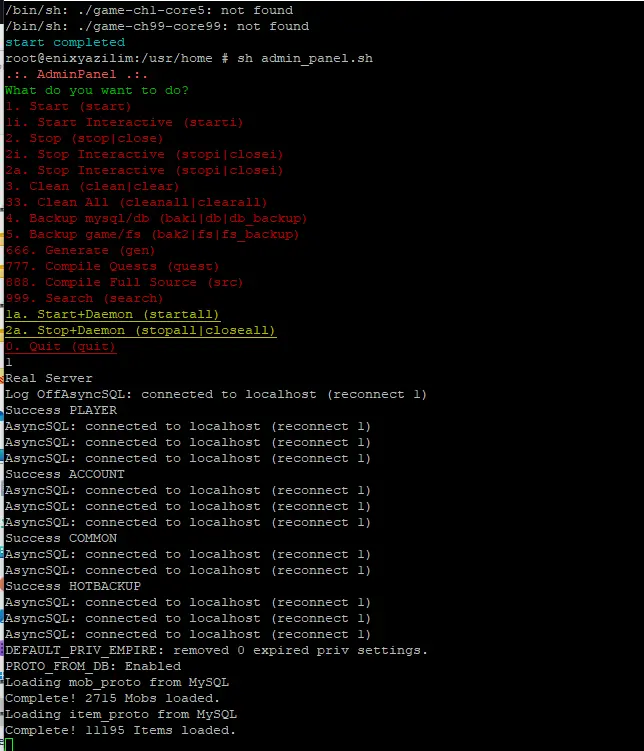Click underlined "1a. Start+Daemon (startall)" entry

(112, 314)
